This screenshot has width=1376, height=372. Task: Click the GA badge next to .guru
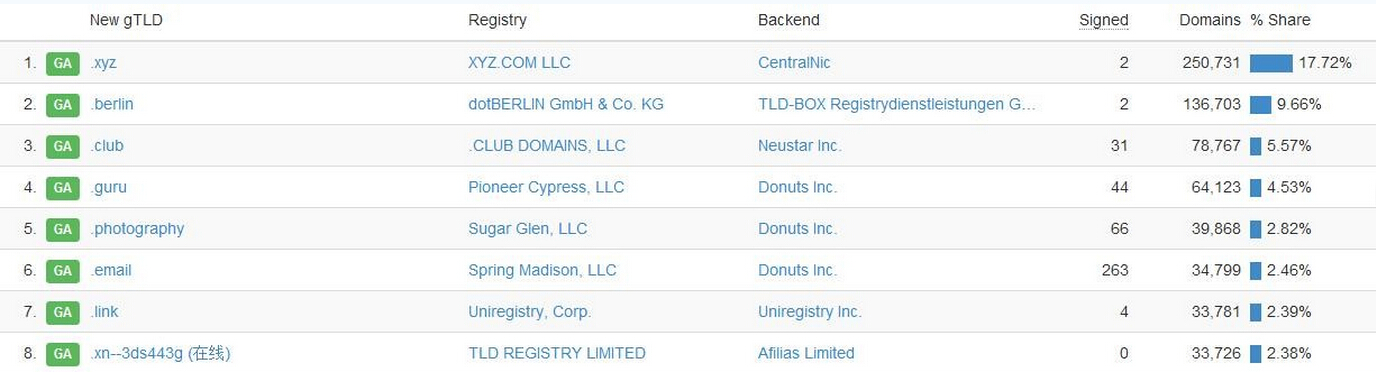click(x=63, y=188)
